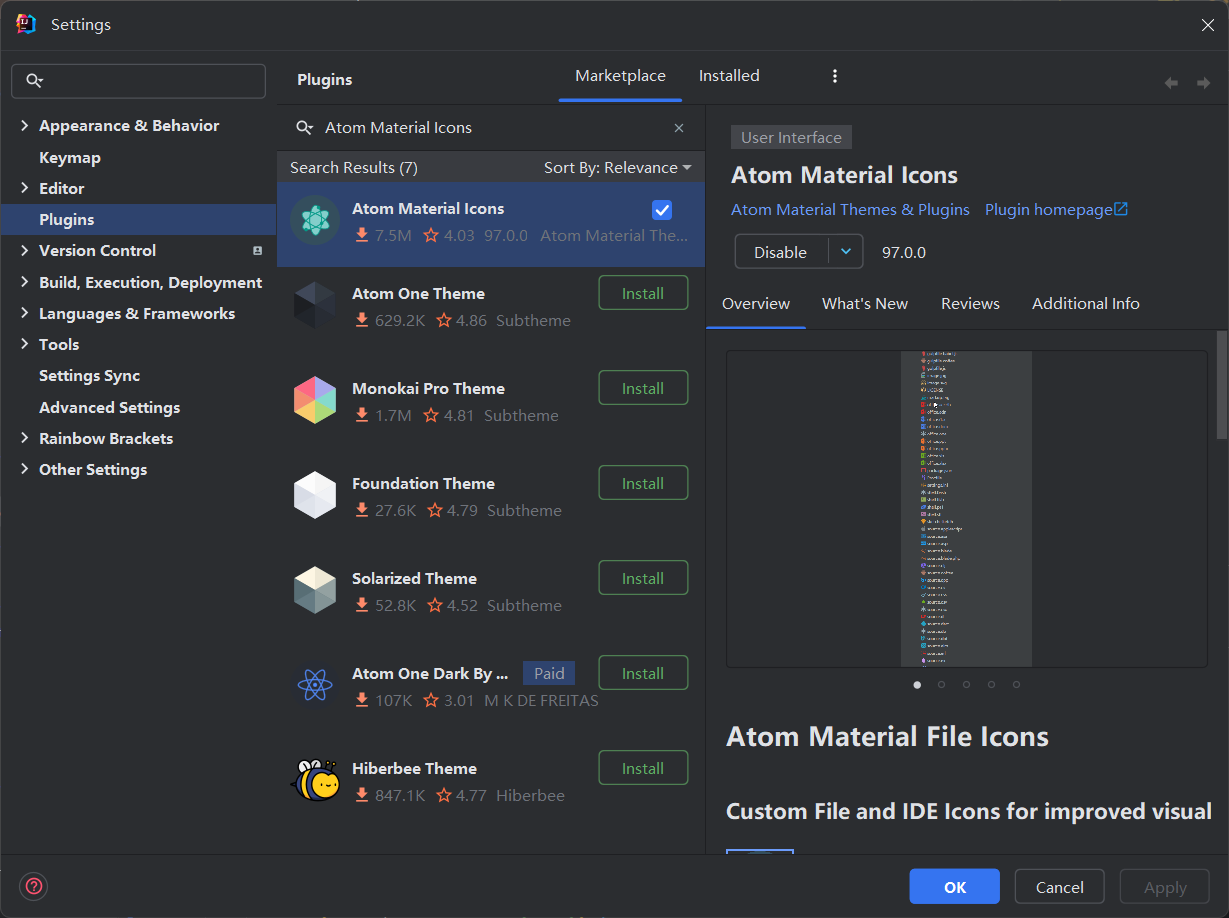Select Keymap in the settings tree
Image resolution: width=1229 pixels, height=918 pixels.
[x=70, y=158]
